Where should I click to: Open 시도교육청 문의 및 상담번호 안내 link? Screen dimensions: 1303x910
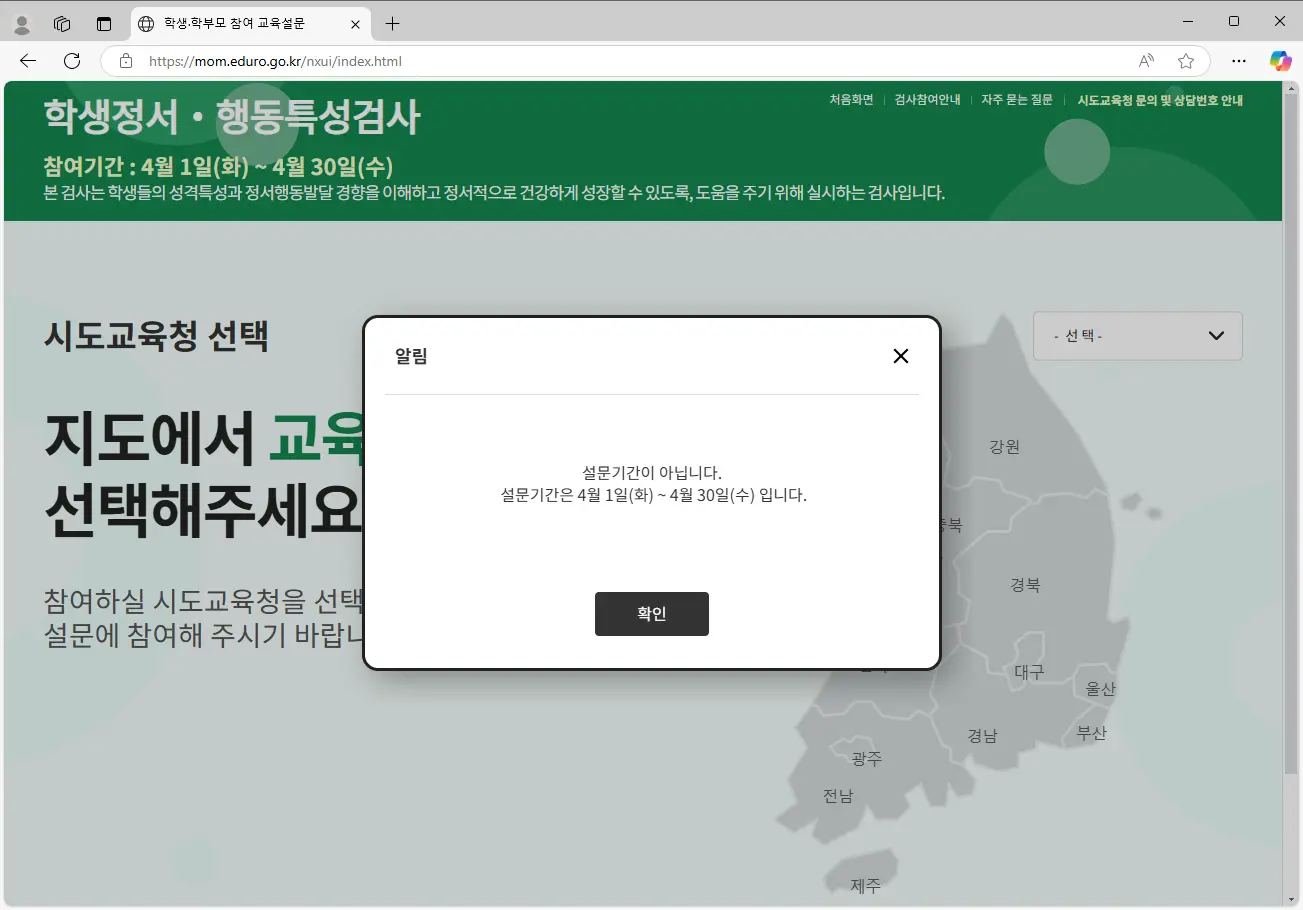[1160, 100]
